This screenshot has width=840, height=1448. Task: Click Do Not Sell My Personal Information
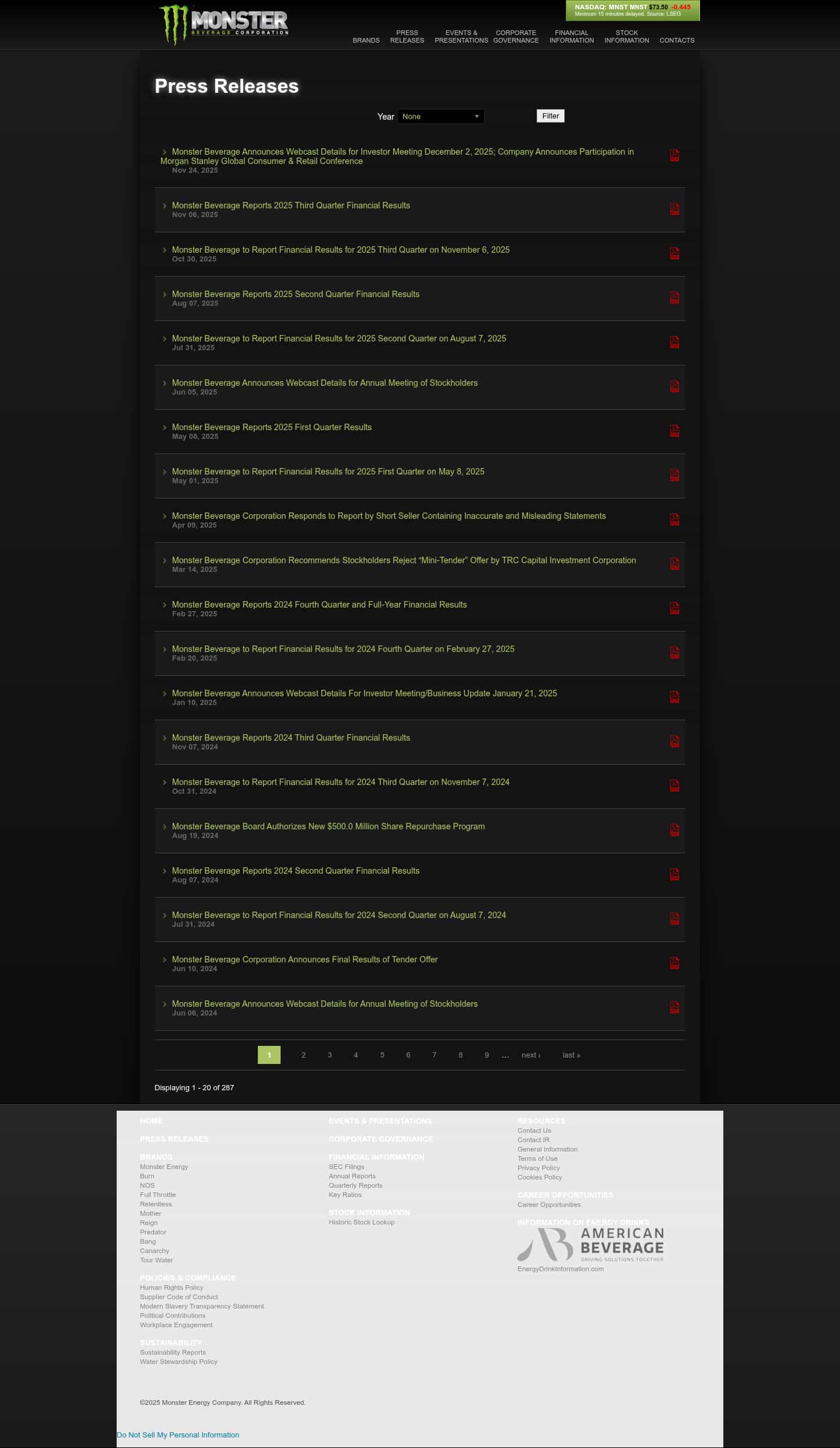click(x=178, y=1435)
